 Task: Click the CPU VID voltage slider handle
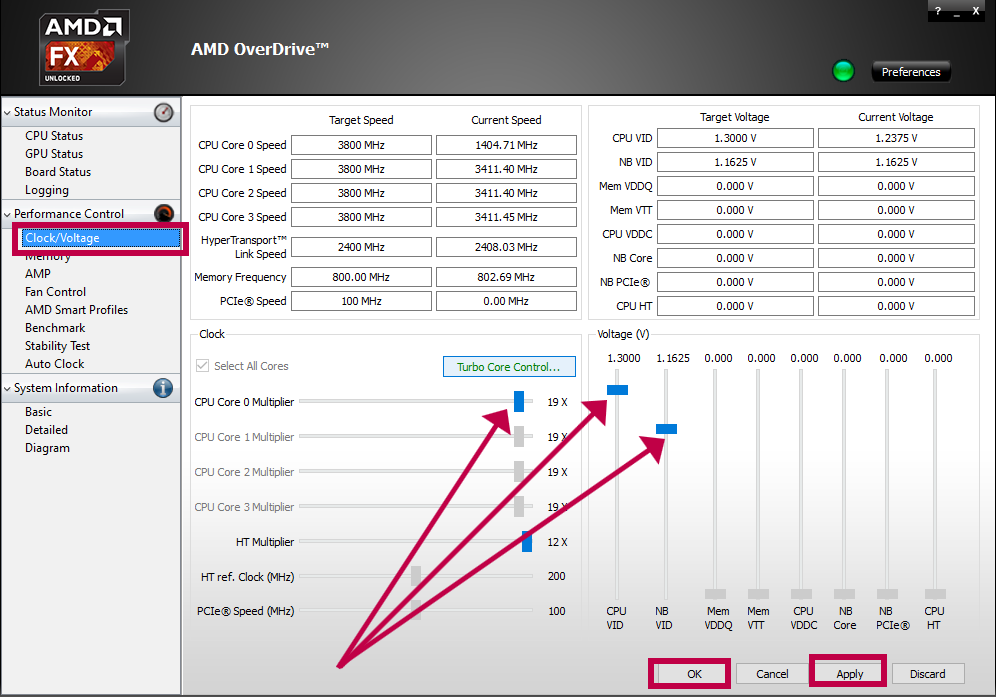[x=617, y=390]
